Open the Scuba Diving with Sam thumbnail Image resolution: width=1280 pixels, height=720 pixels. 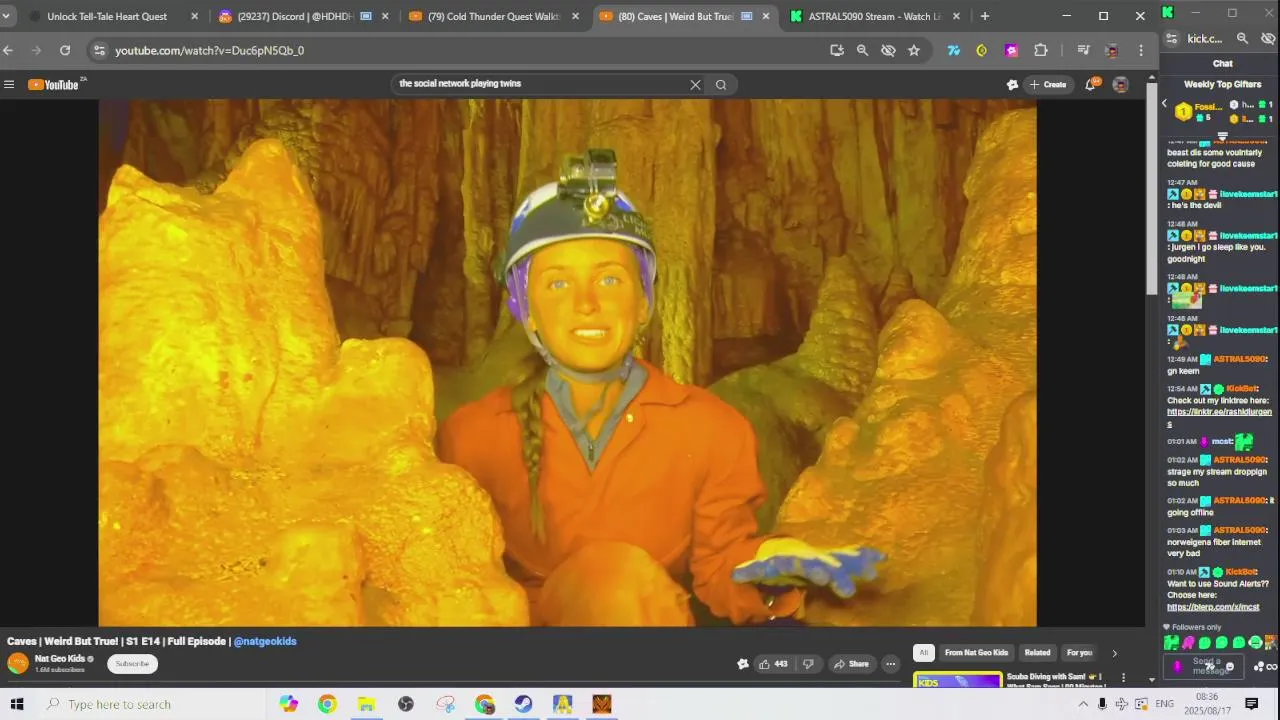coord(957,680)
